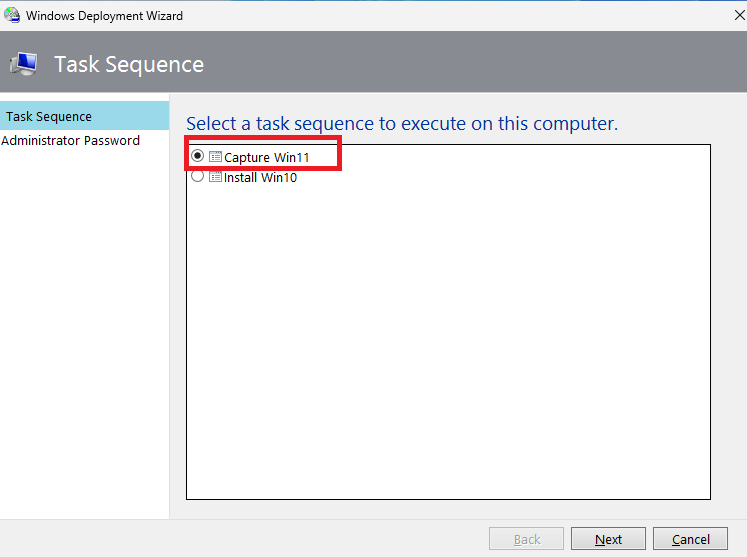Click the greyed-out Back button
The image size is (747, 557).
point(526,539)
